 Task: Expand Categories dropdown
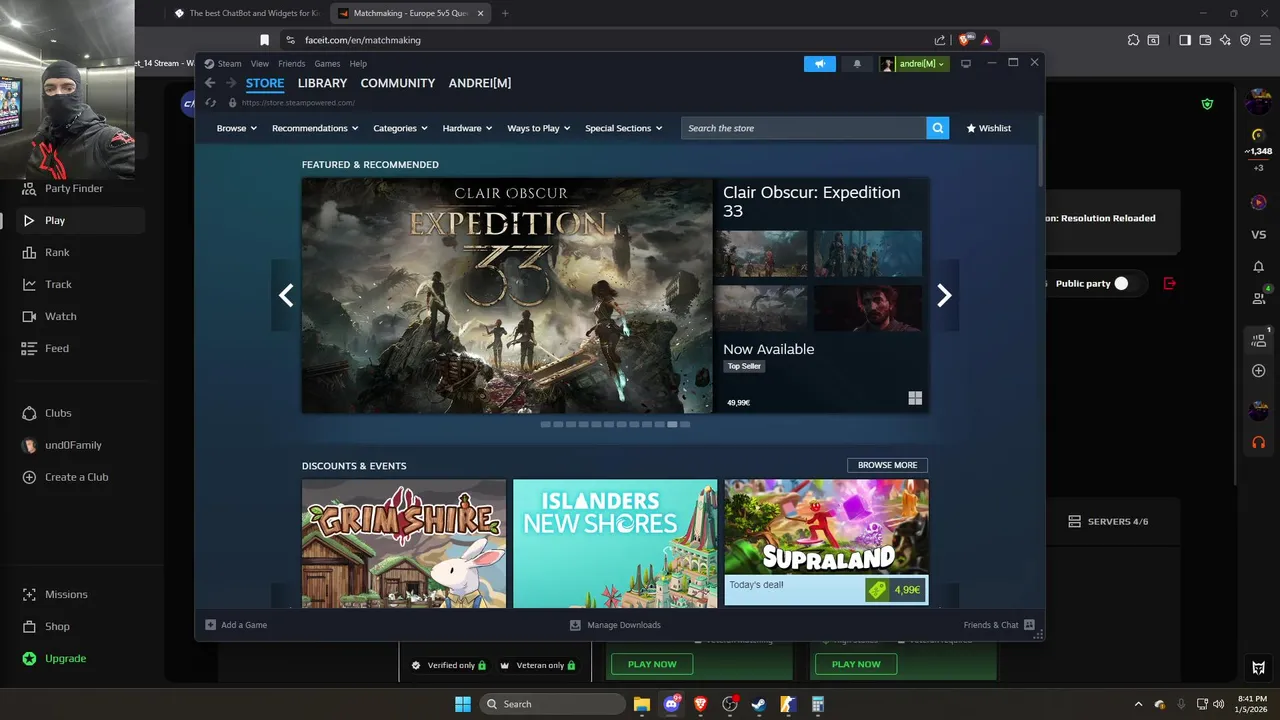click(x=400, y=128)
